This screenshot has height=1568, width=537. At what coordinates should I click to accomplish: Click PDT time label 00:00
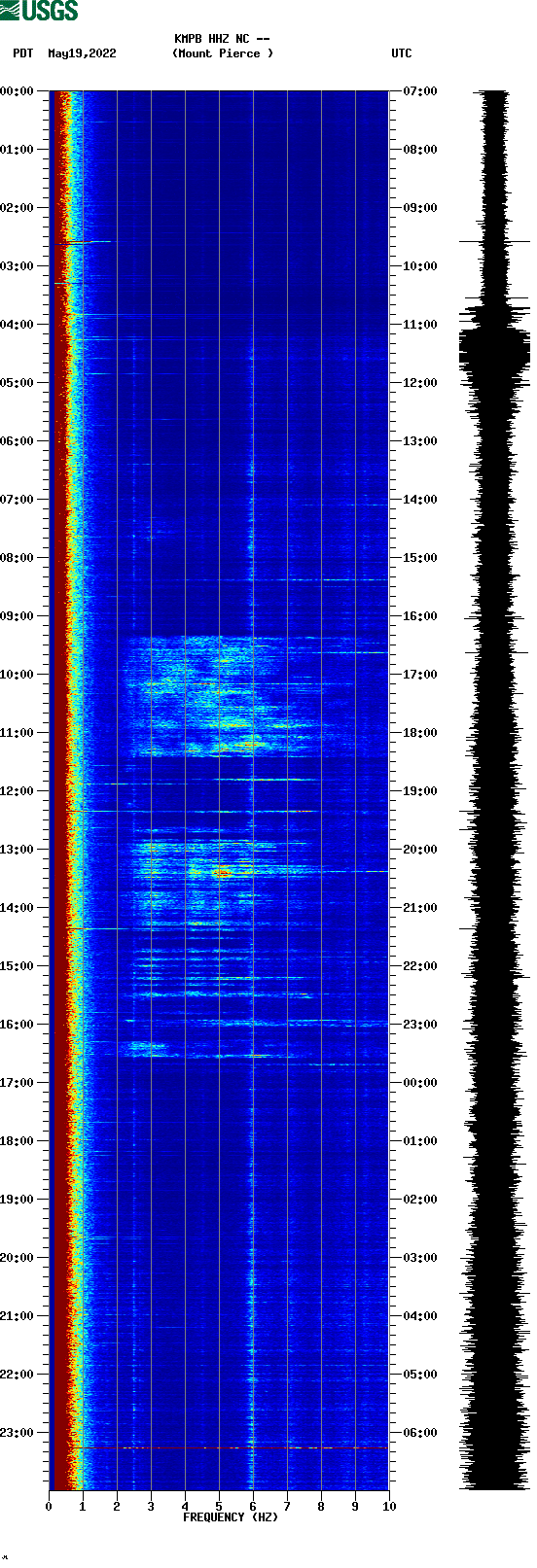18,91
